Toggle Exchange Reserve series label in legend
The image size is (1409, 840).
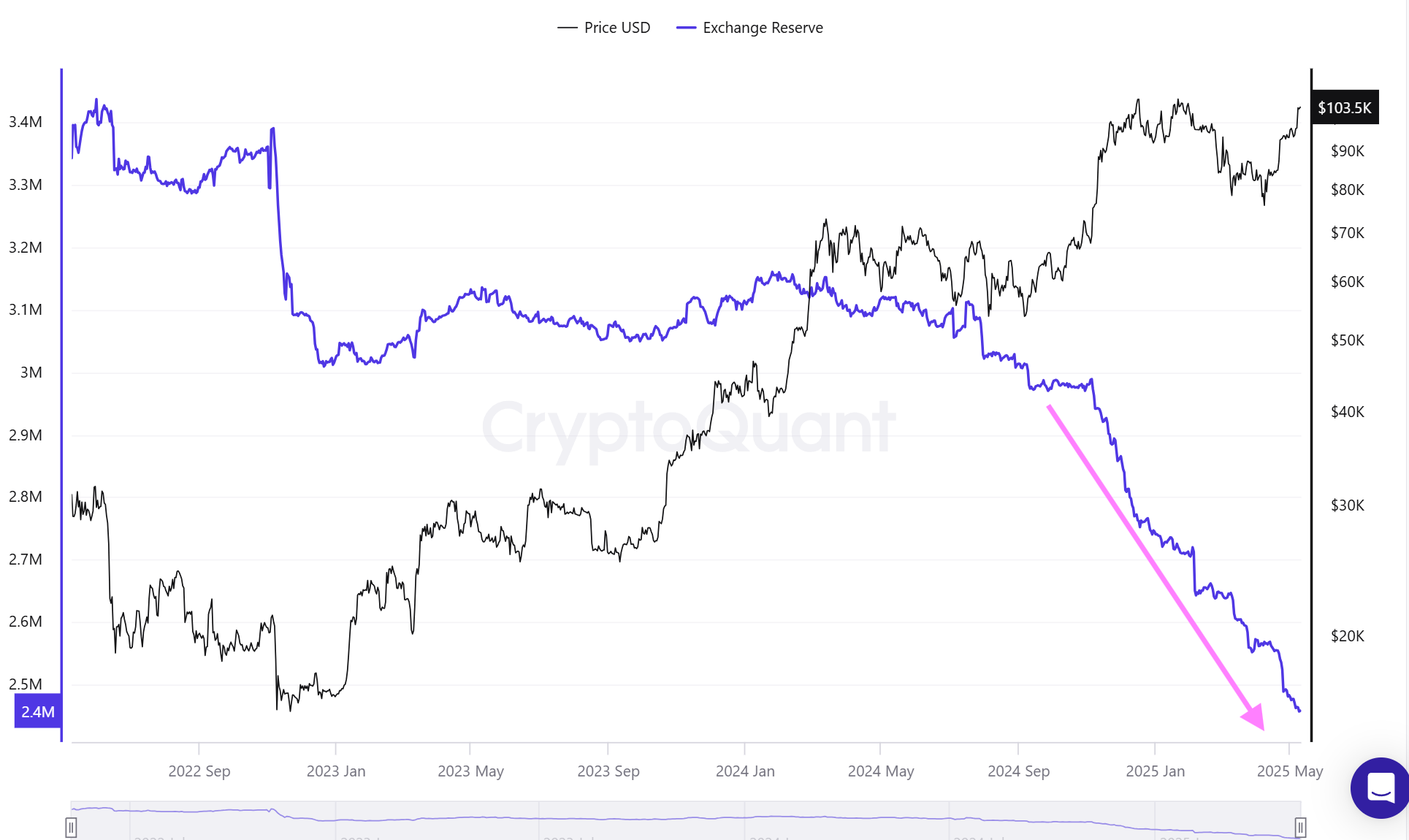click(763, 28)
